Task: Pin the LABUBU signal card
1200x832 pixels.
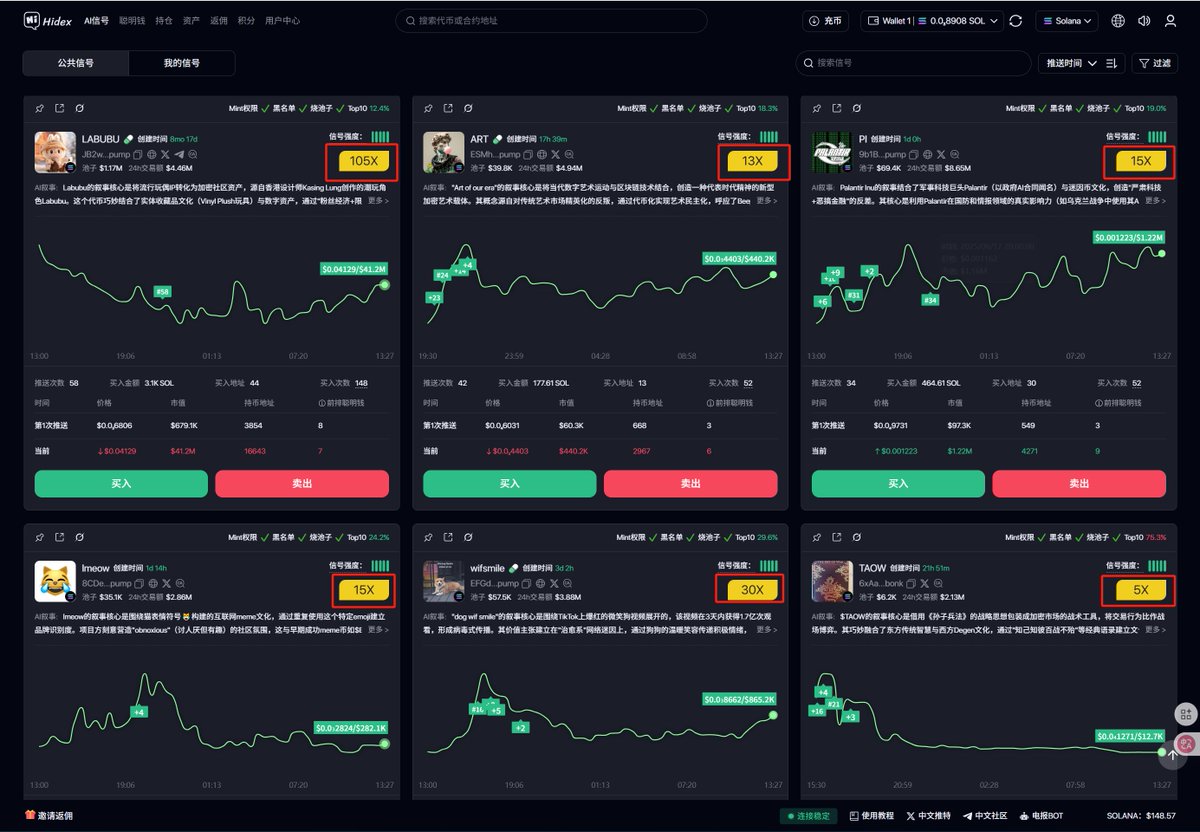Action: [40, 108]
